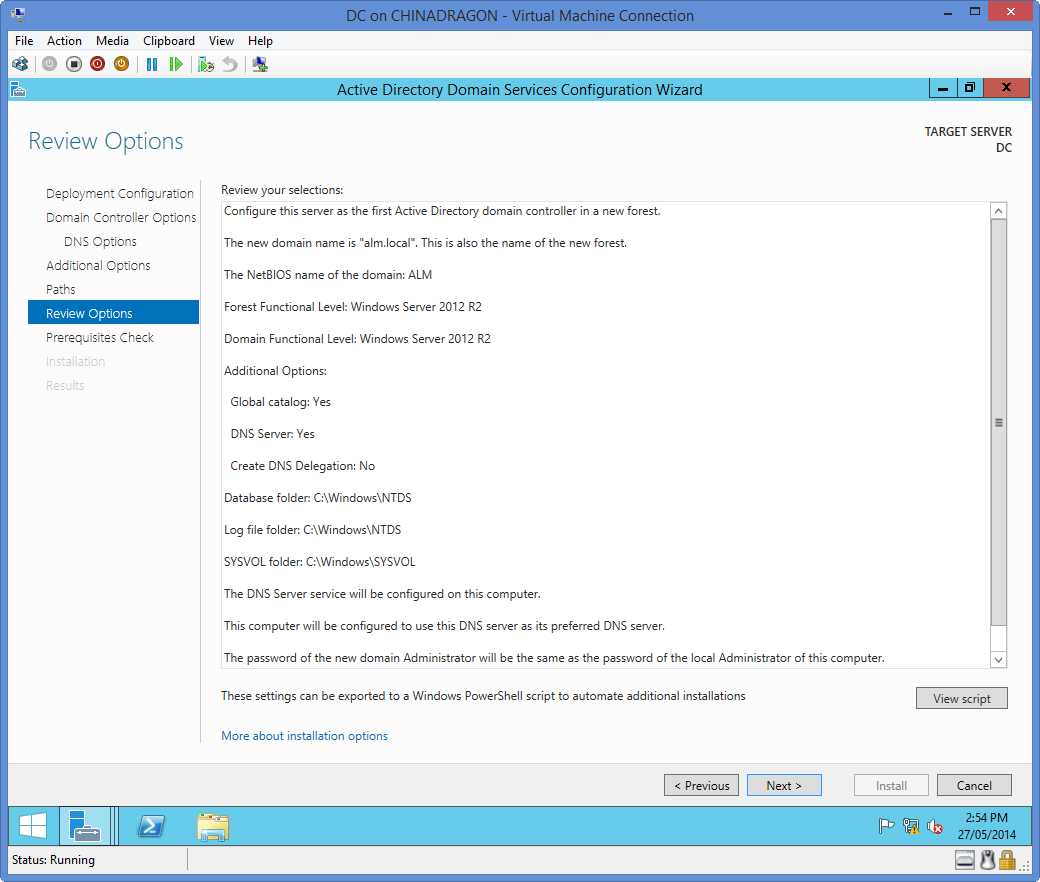The height and width of the screenshot is (882, 1040).
Task: Click the Turn Off VM toolbar icon
Action: pos(74,64)
